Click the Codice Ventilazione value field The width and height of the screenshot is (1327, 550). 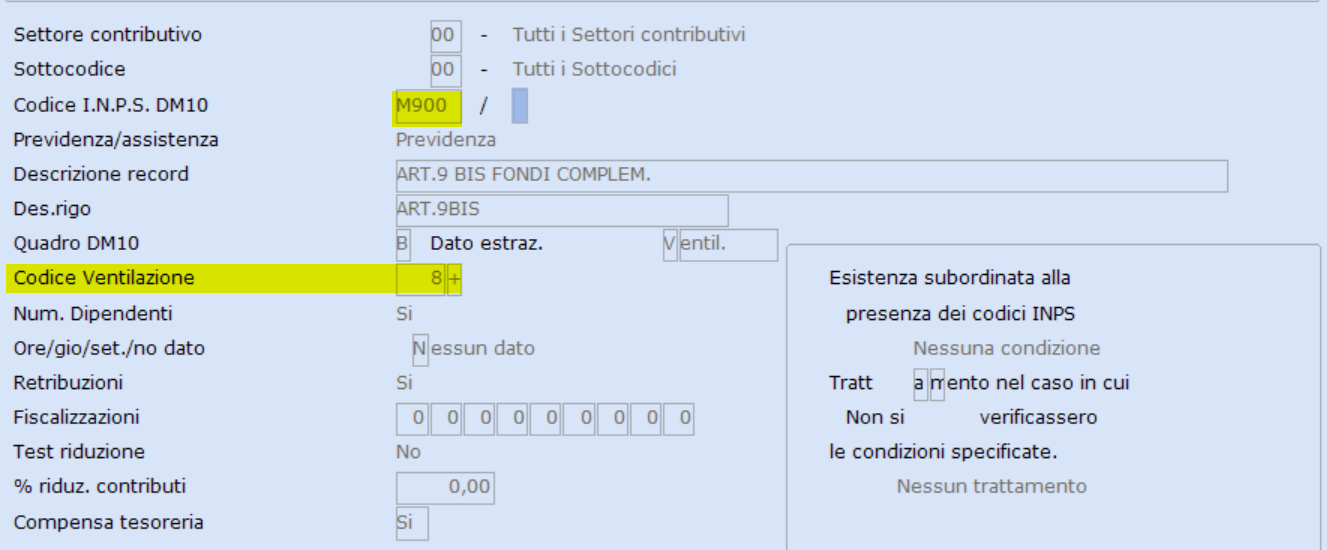(420, 279)
